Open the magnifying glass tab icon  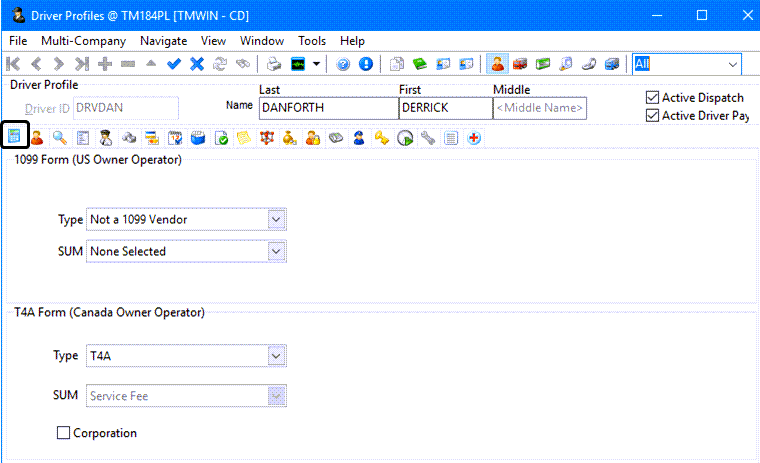60,138
